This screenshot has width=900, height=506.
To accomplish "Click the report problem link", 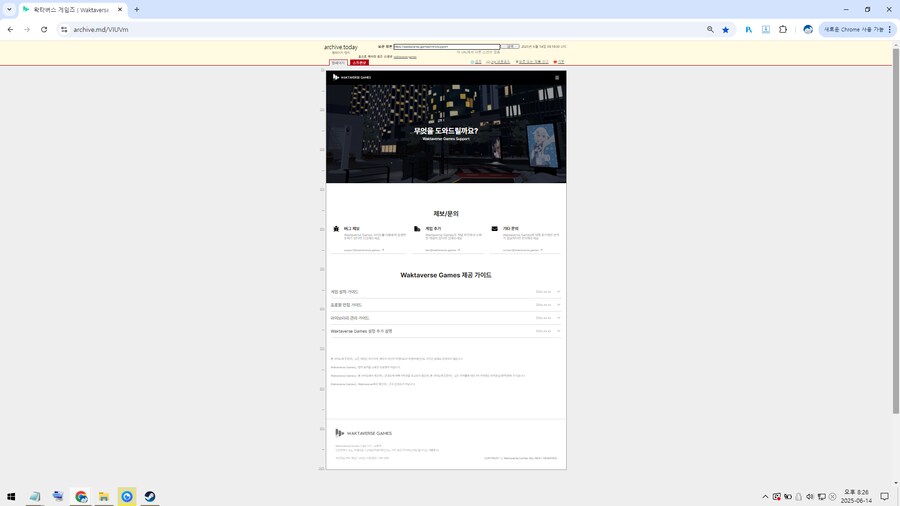I will (532, 62).
